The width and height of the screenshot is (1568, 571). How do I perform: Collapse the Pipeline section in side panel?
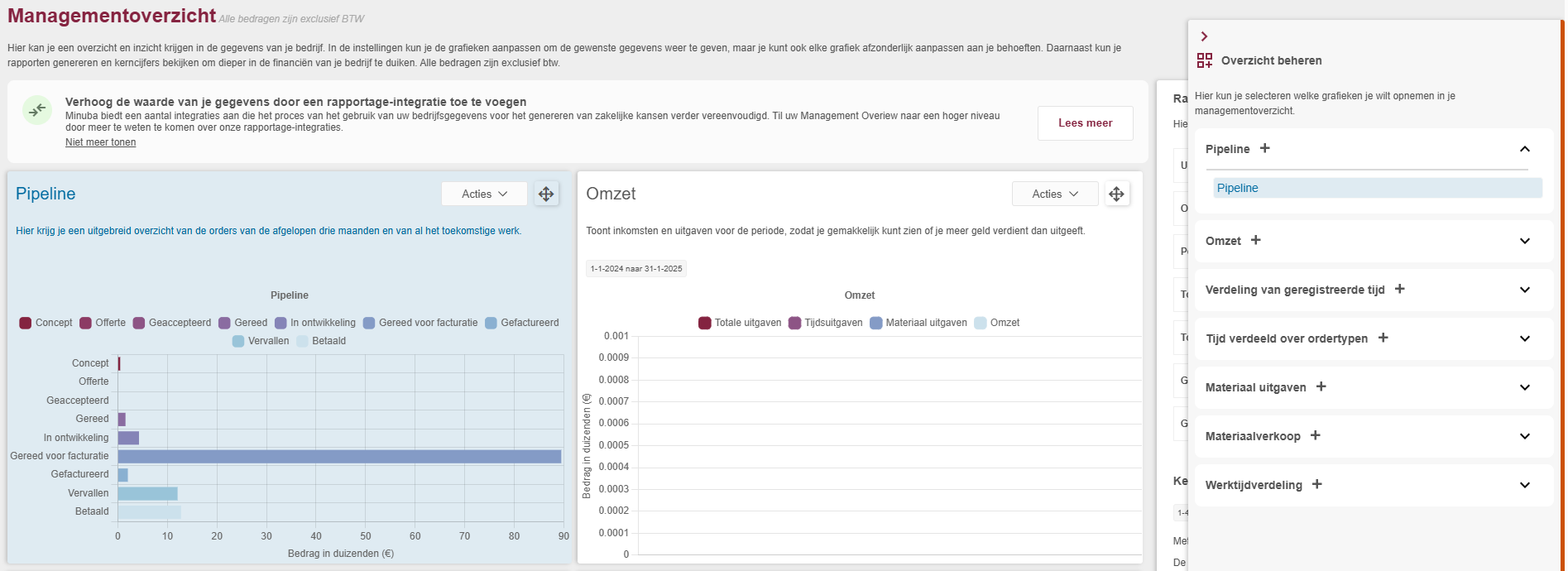click(x=1524, y=149)
